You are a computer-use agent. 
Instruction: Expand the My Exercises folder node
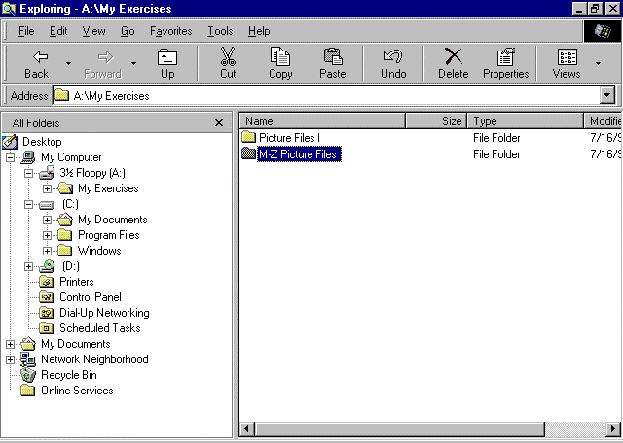click(47, 188)
